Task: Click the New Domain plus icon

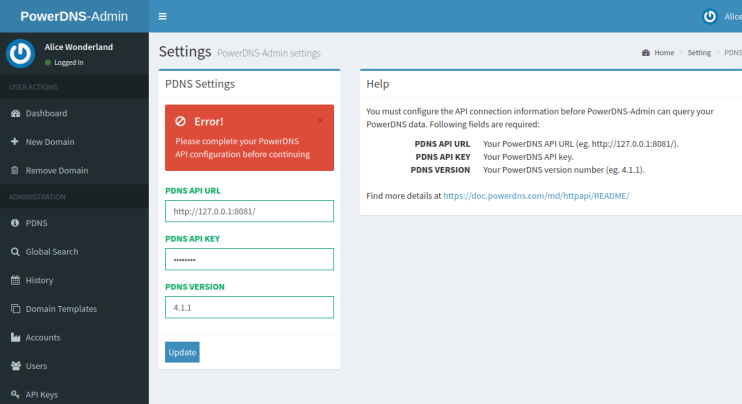Action: click(15, 142)
